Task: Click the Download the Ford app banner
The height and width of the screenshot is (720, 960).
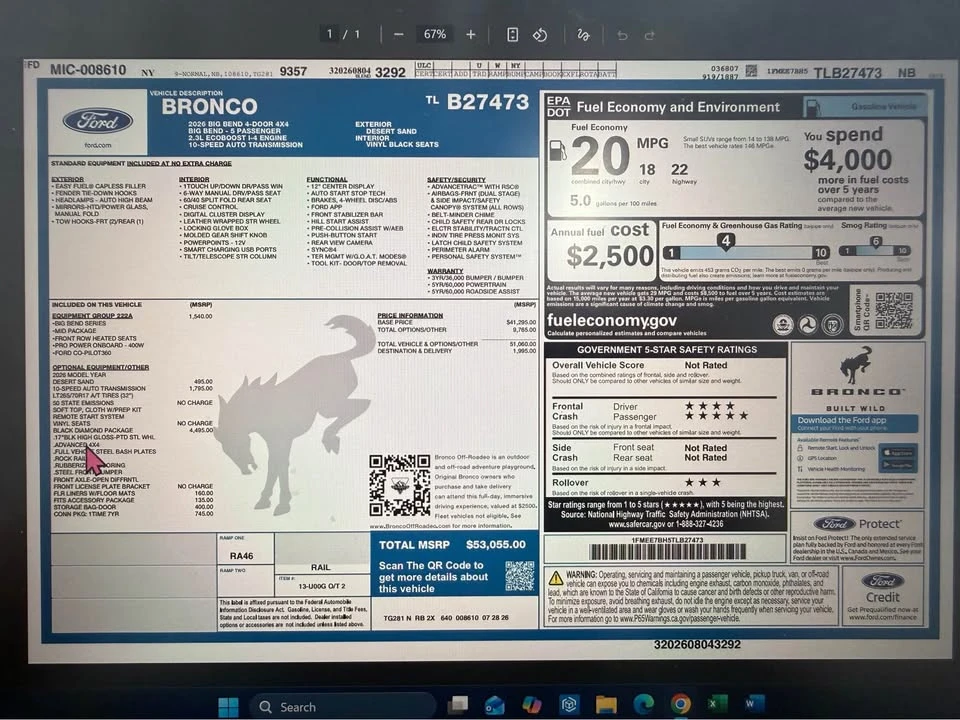Action: tap(857, 422)
